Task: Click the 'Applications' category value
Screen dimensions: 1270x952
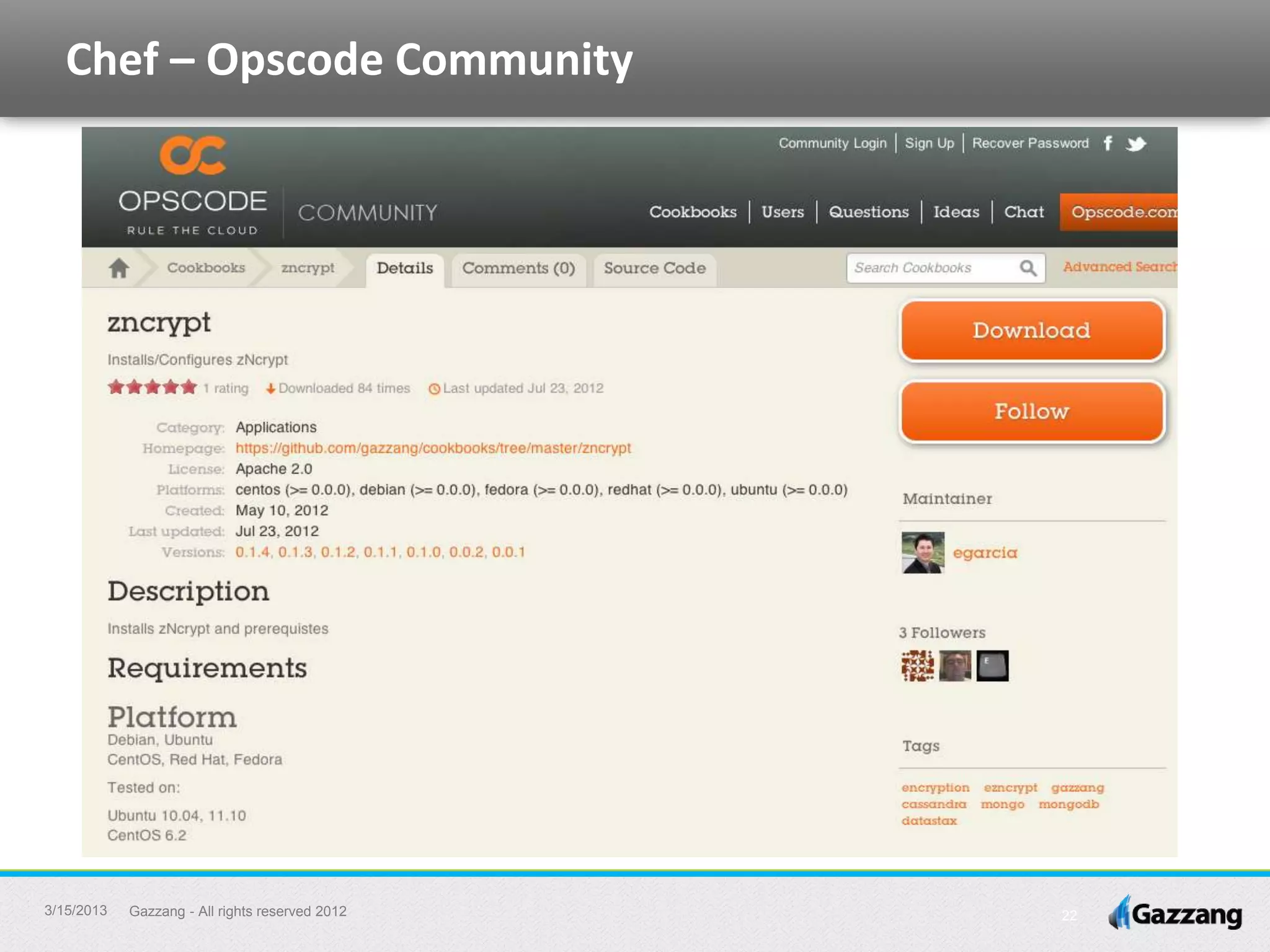Action: [x=276, y=428]
